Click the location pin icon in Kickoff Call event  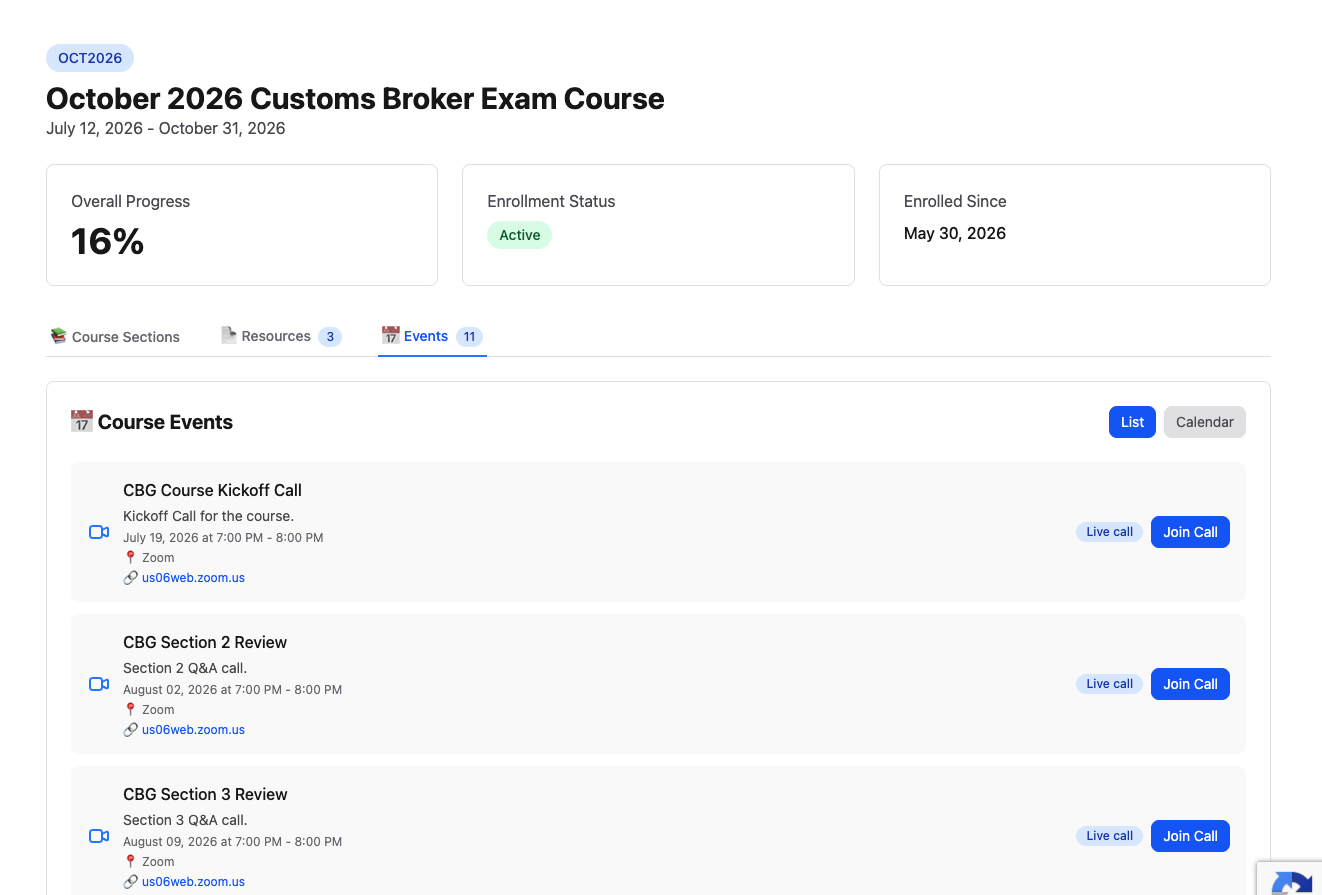click(x=130, y=558)
